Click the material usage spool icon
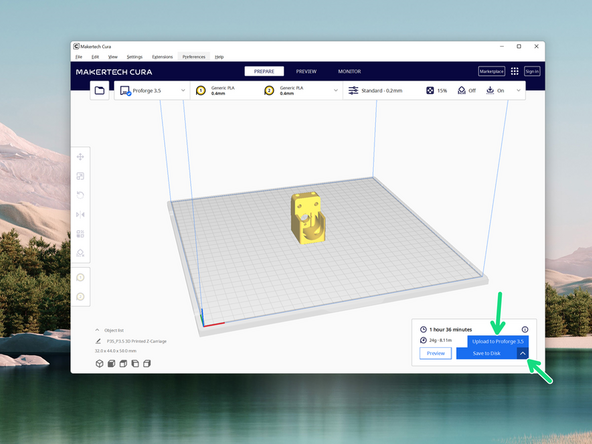 click(x=423, y=340)
